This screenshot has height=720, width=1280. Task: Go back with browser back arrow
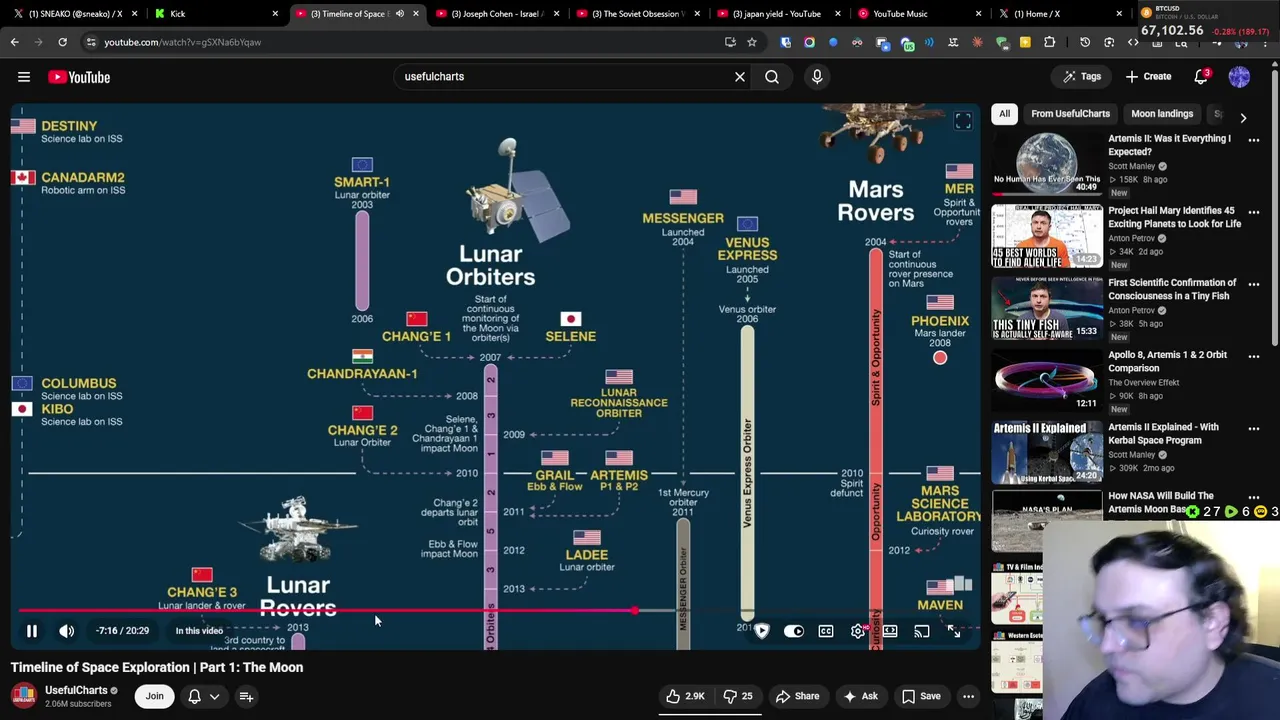[x=15, y=42]
